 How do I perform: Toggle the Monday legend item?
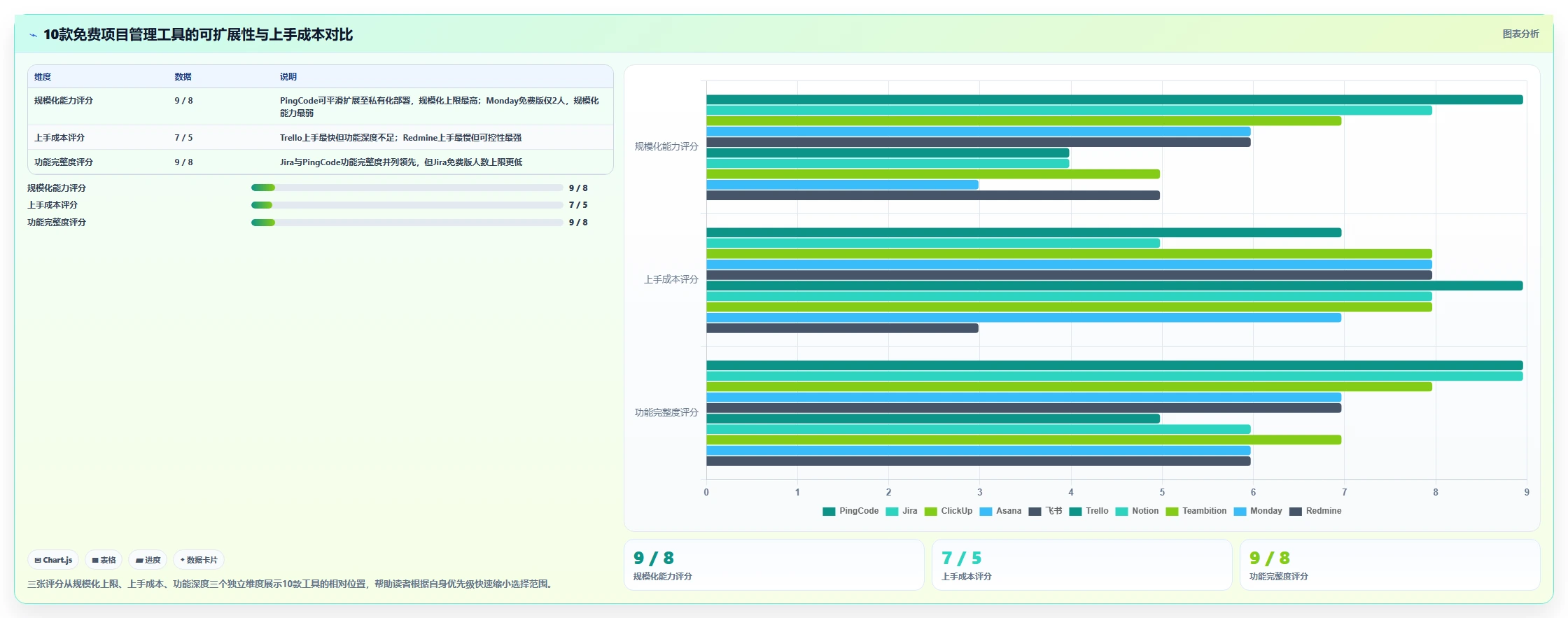click(x=1258, y=511)
